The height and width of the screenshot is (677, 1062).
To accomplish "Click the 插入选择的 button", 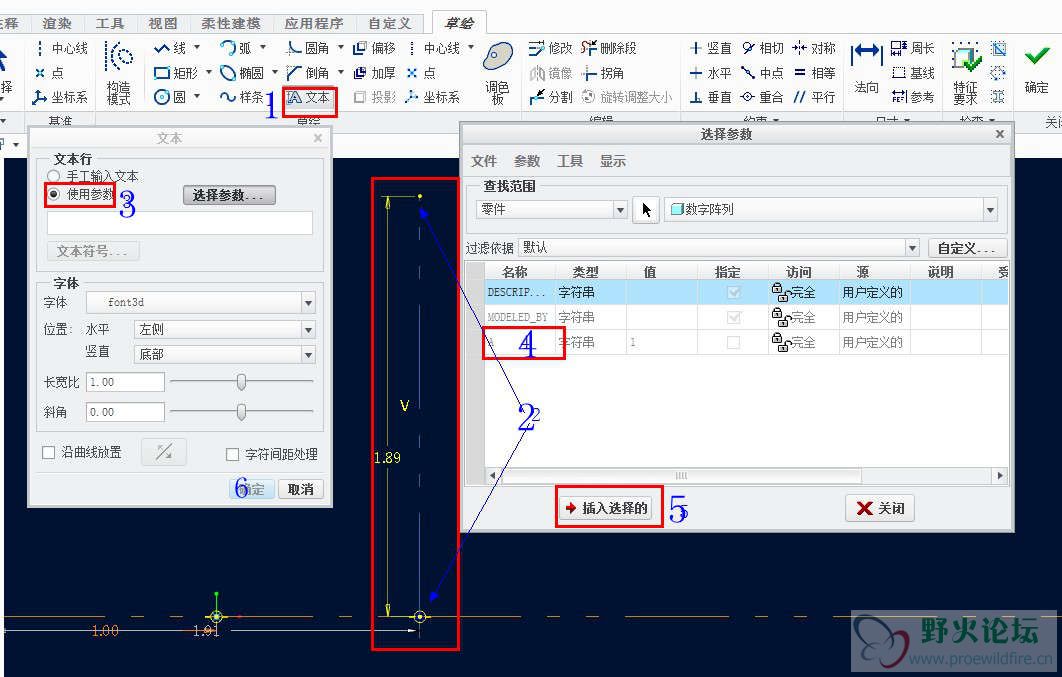I will [x=608, y=508].
